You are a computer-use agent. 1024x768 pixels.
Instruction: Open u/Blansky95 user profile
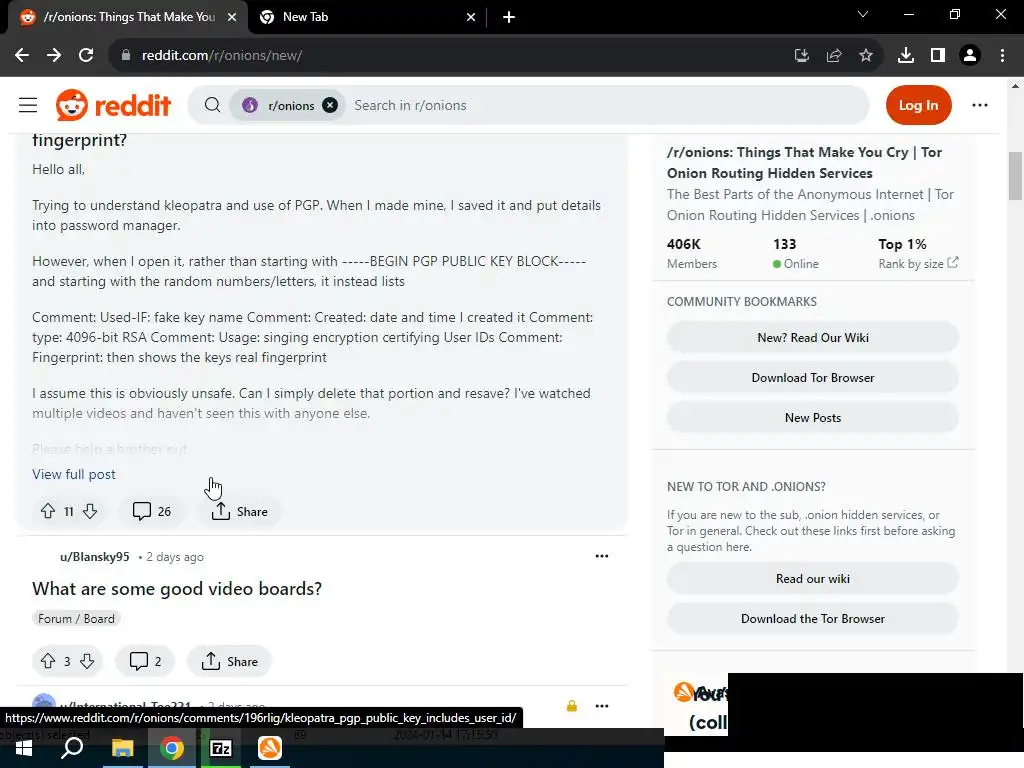[x=95, y=556]
